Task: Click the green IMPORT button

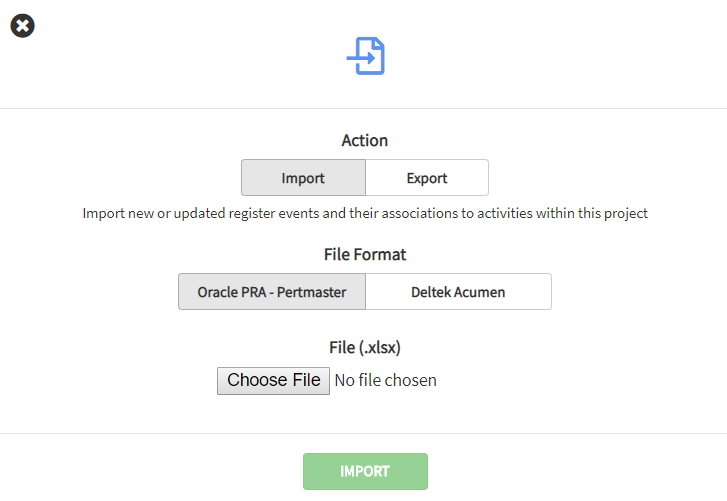Action: [365, 471]
